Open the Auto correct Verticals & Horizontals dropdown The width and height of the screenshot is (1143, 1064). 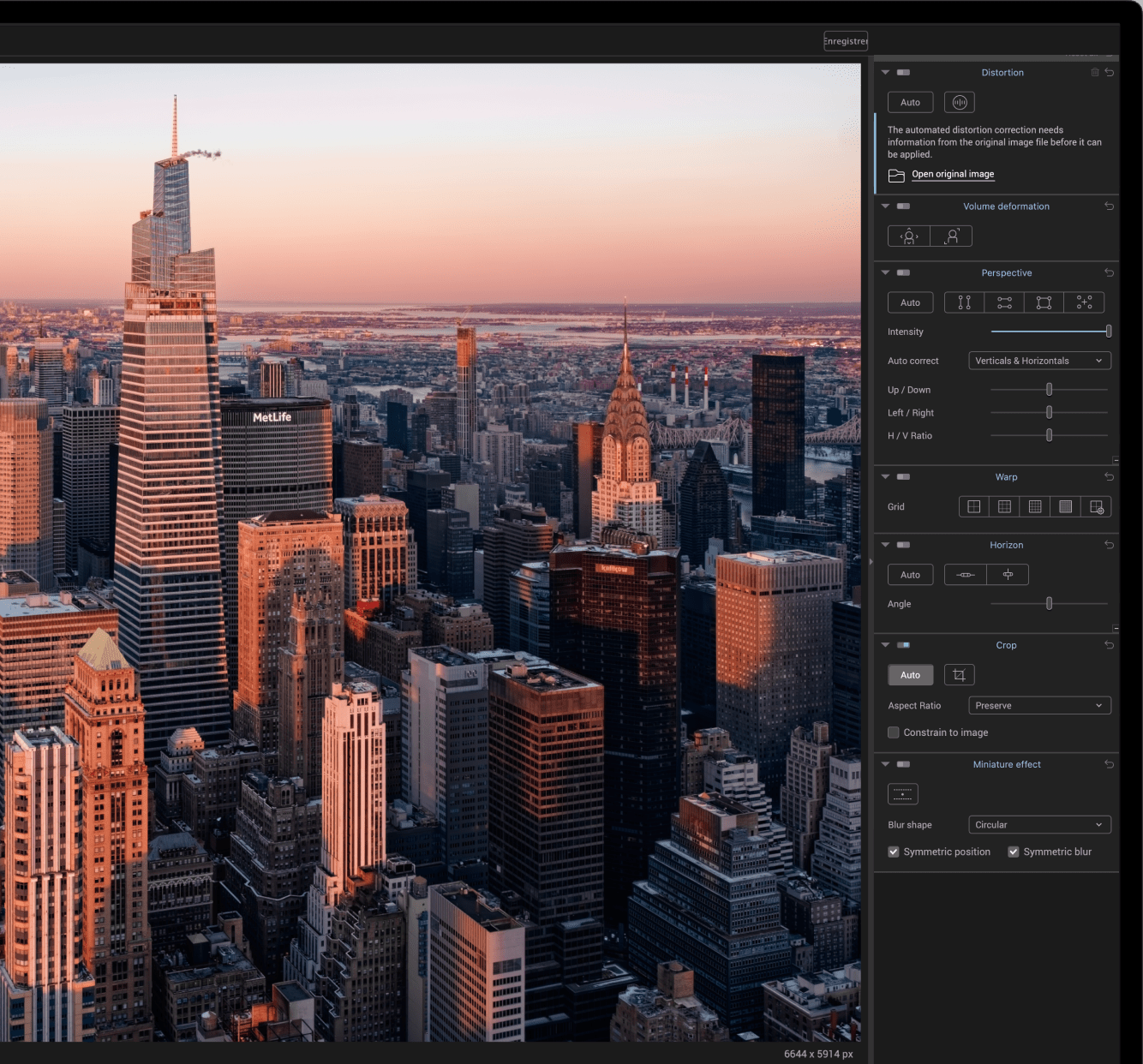1038,361
